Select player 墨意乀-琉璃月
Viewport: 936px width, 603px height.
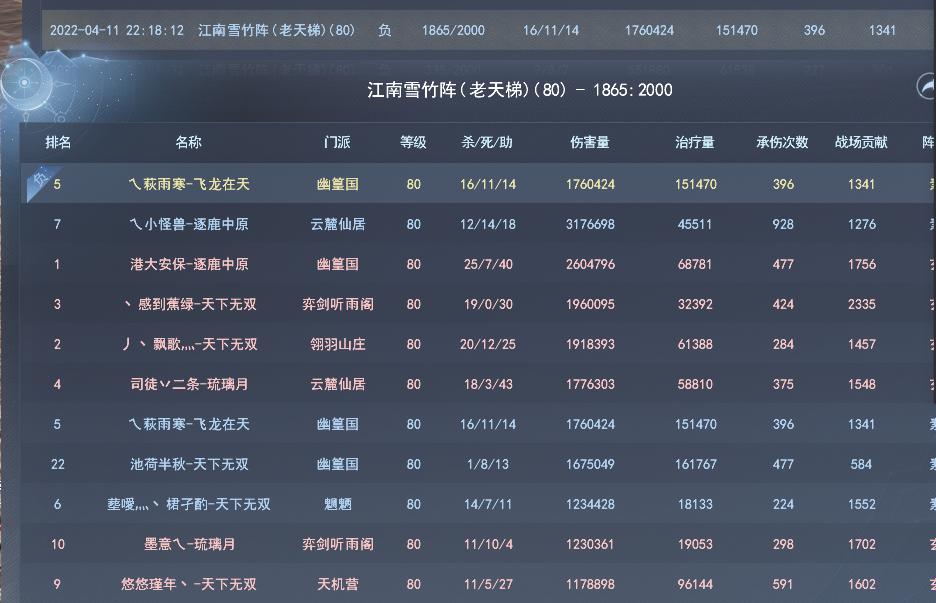(x=189, y=544)
